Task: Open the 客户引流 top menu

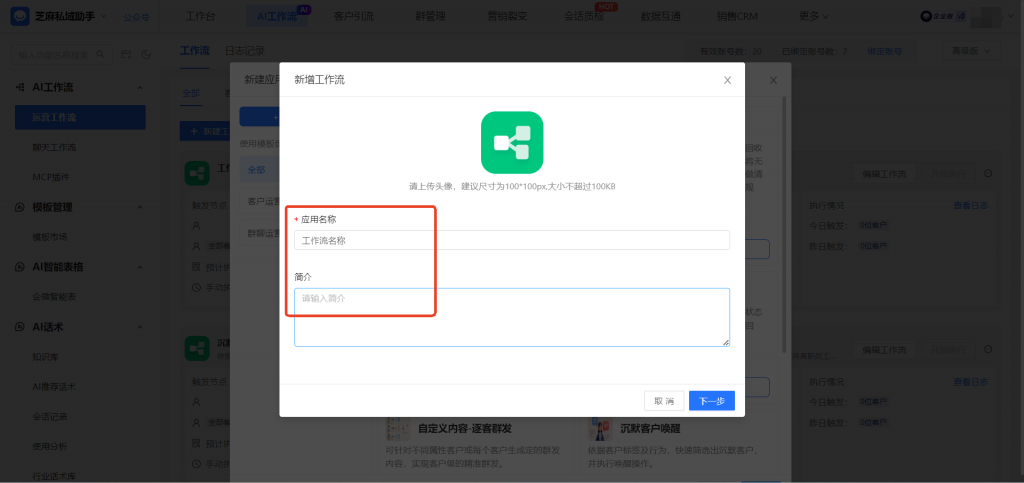Action: click(353, 16)
